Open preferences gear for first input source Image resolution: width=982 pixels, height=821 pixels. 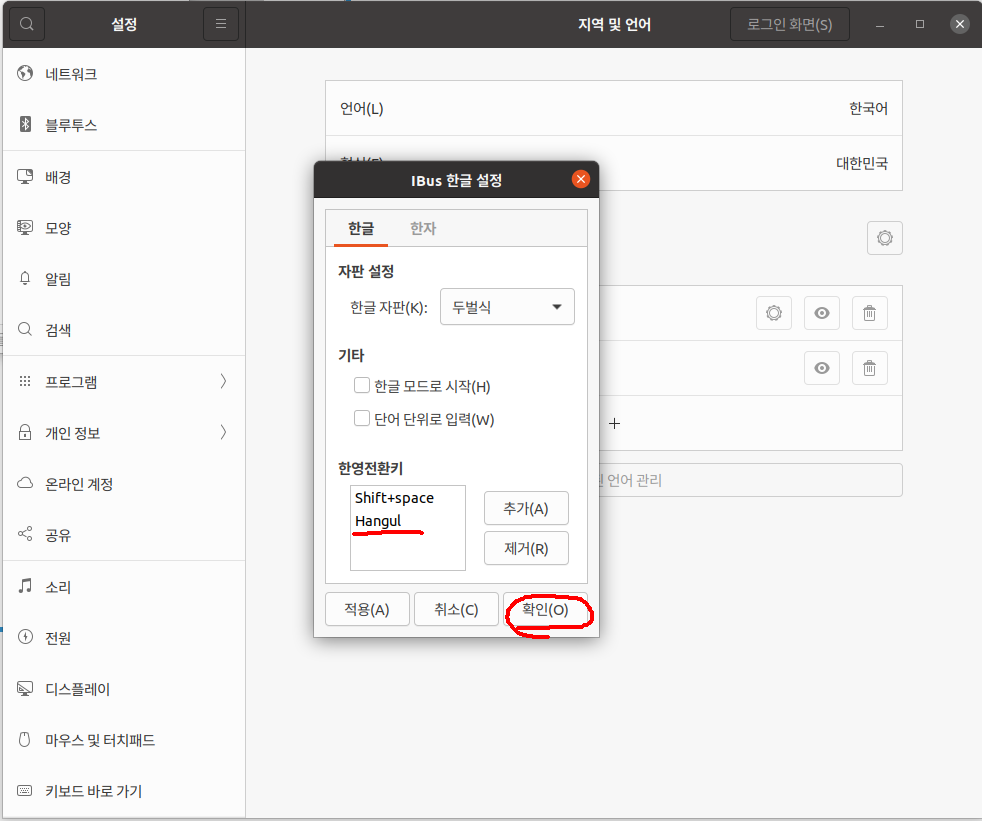(774, 313)
